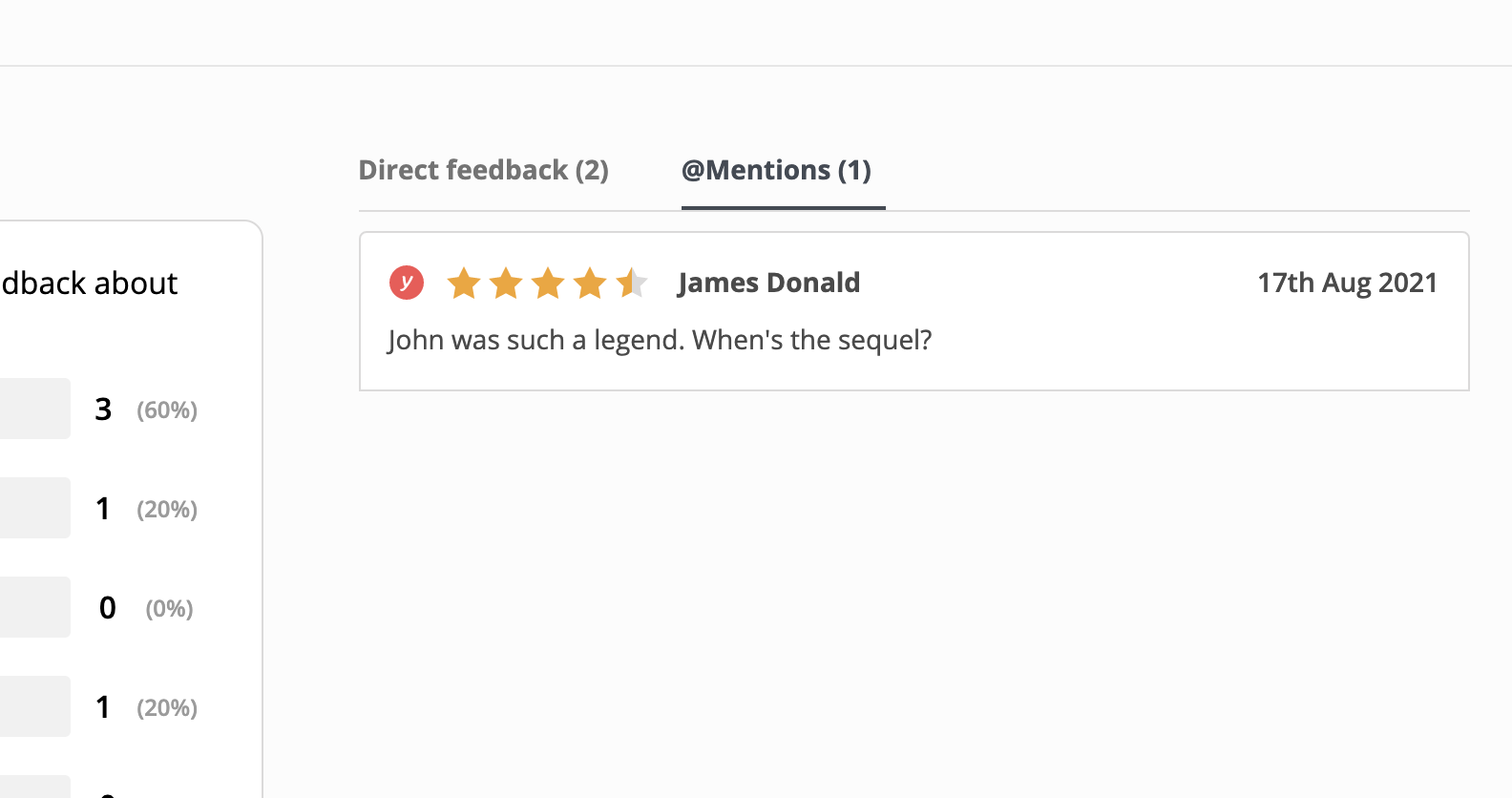This screenshot has height=798, width=1512.
Task: Click the third star in the rating
Action: coord(548,283)
